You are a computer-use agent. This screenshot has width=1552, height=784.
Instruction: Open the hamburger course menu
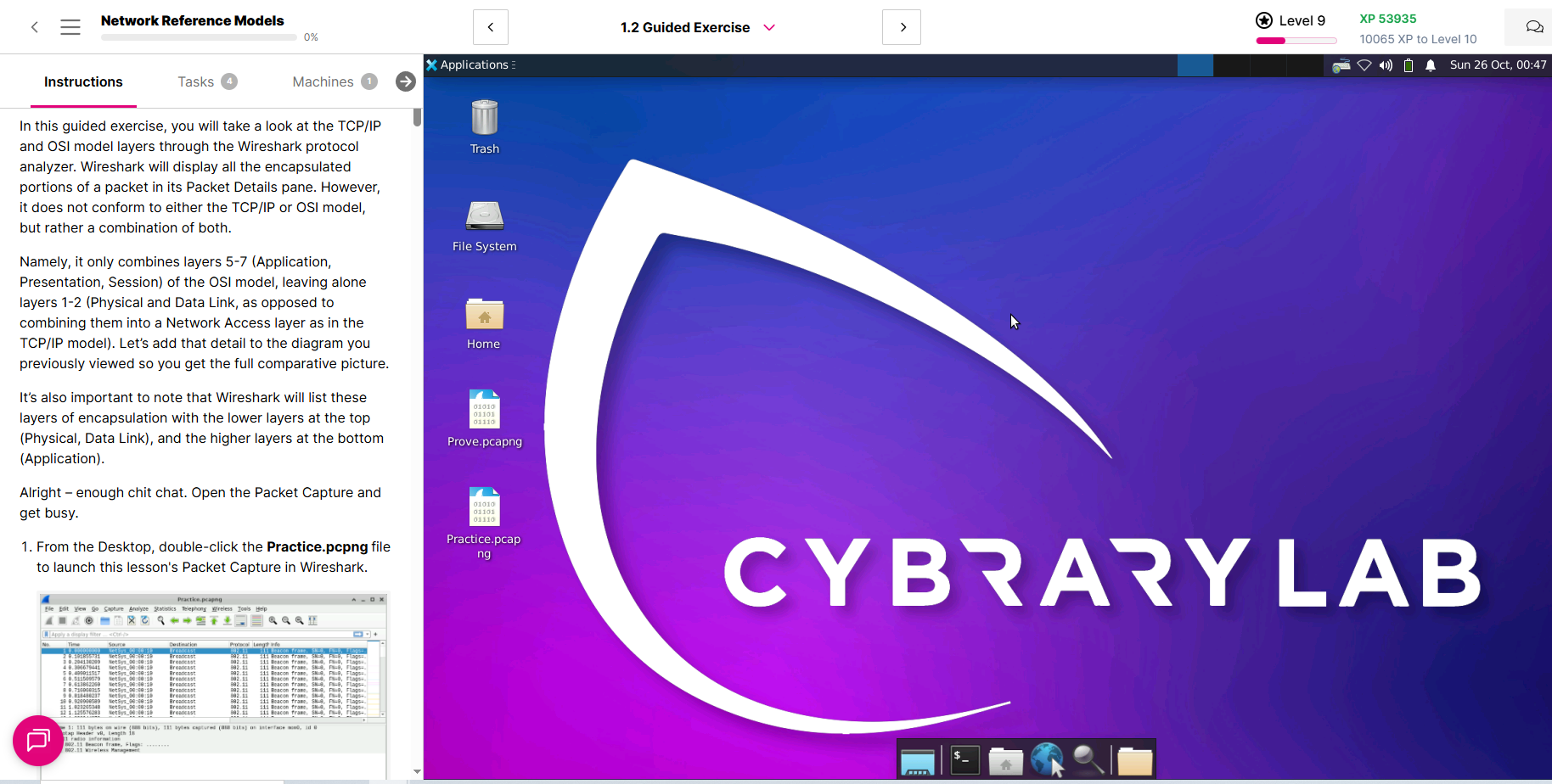[x=70, y=27]
